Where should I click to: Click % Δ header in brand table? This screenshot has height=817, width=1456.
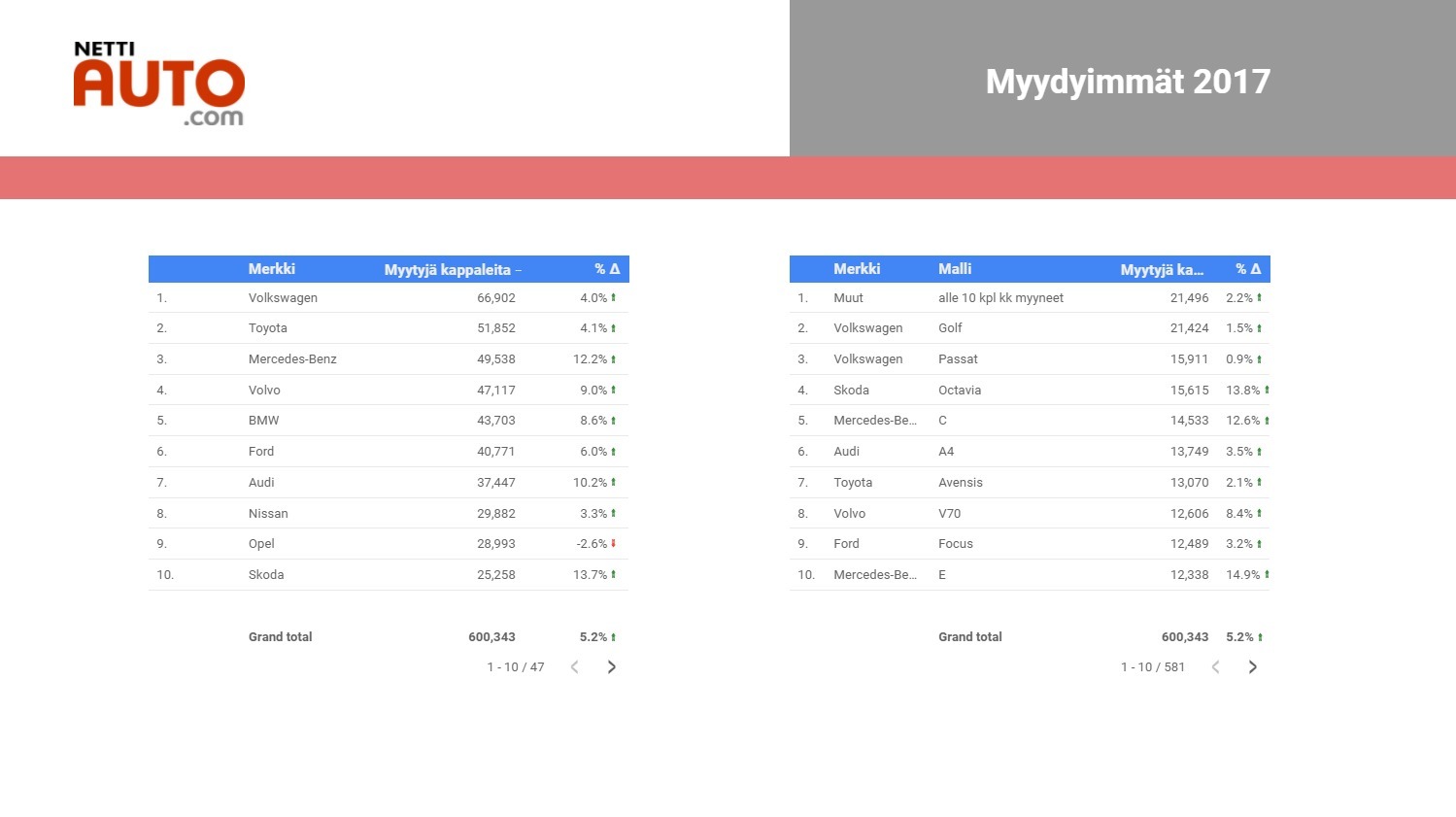pos(607,269)
